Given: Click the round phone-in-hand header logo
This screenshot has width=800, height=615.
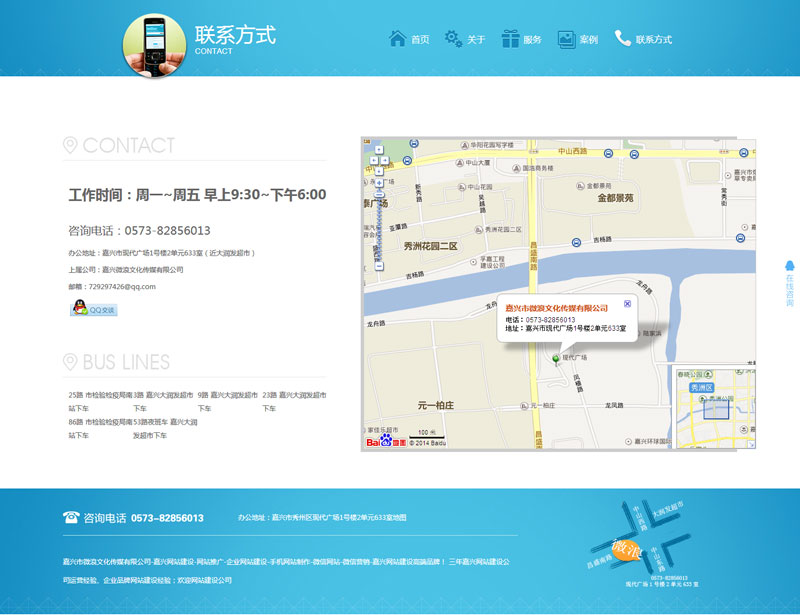Looking at the screenshot, I should coord(154,45).
